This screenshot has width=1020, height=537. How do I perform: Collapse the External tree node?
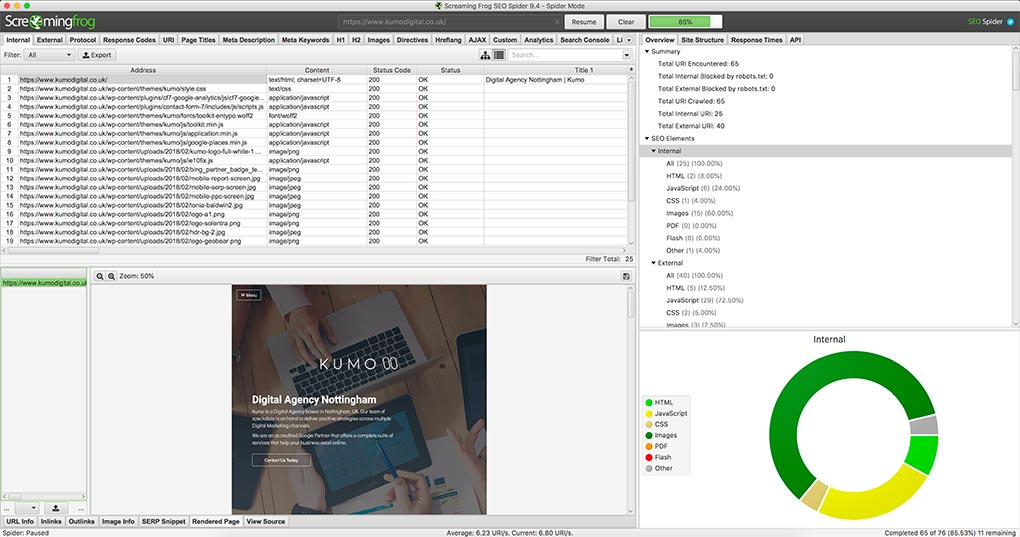(x=654, y=263)
